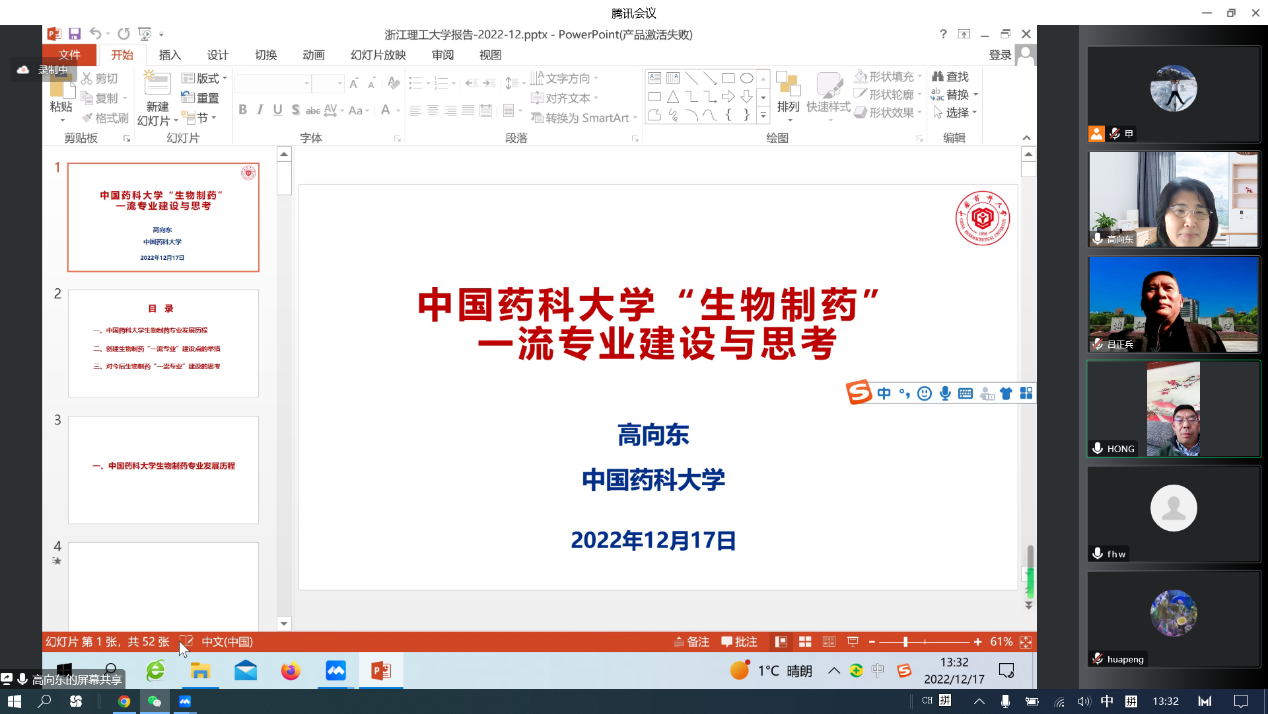1268x714 pixels.
Task: Click the Sogou input method logo
Action: [x=859, y=393]
